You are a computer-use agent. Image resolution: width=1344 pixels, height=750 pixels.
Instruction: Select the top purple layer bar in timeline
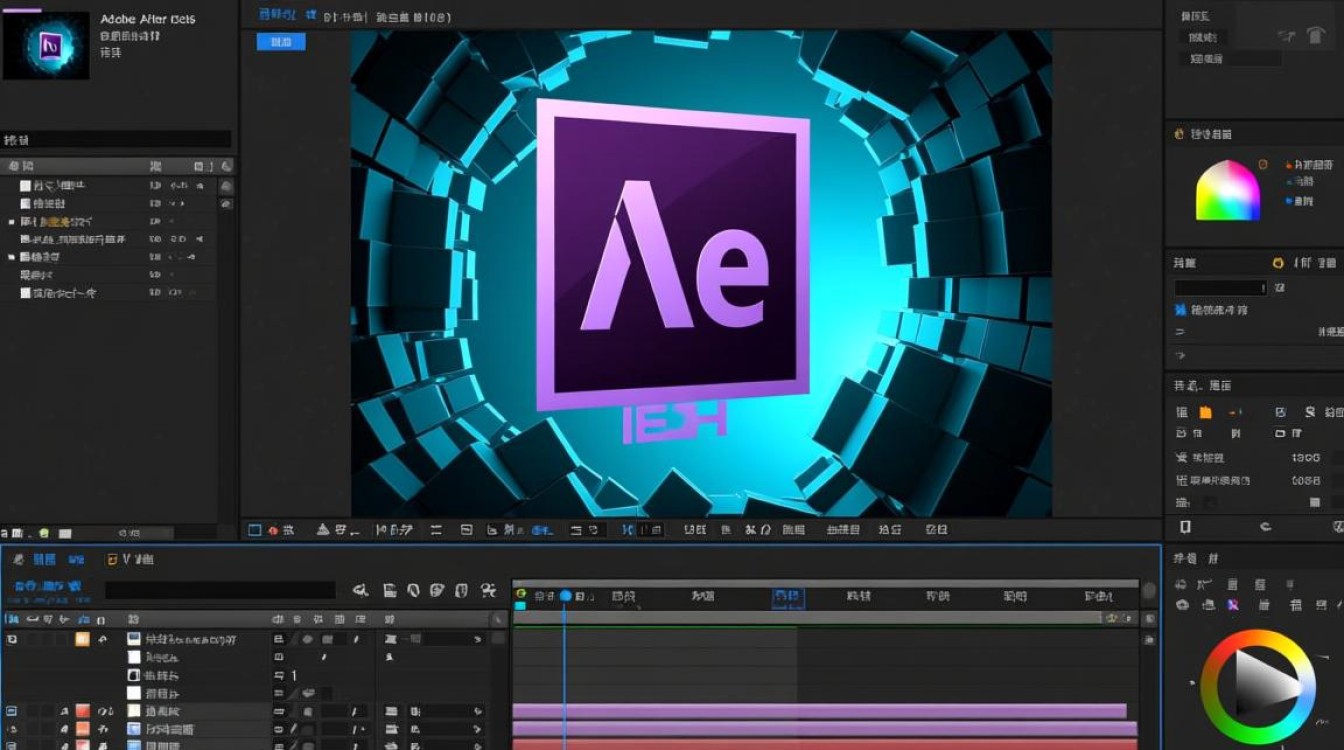820,711
